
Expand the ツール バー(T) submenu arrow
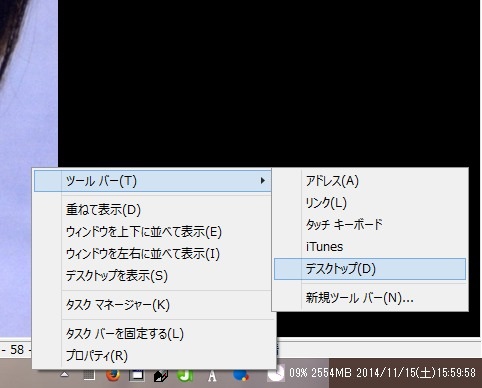(x=263, y=181)
